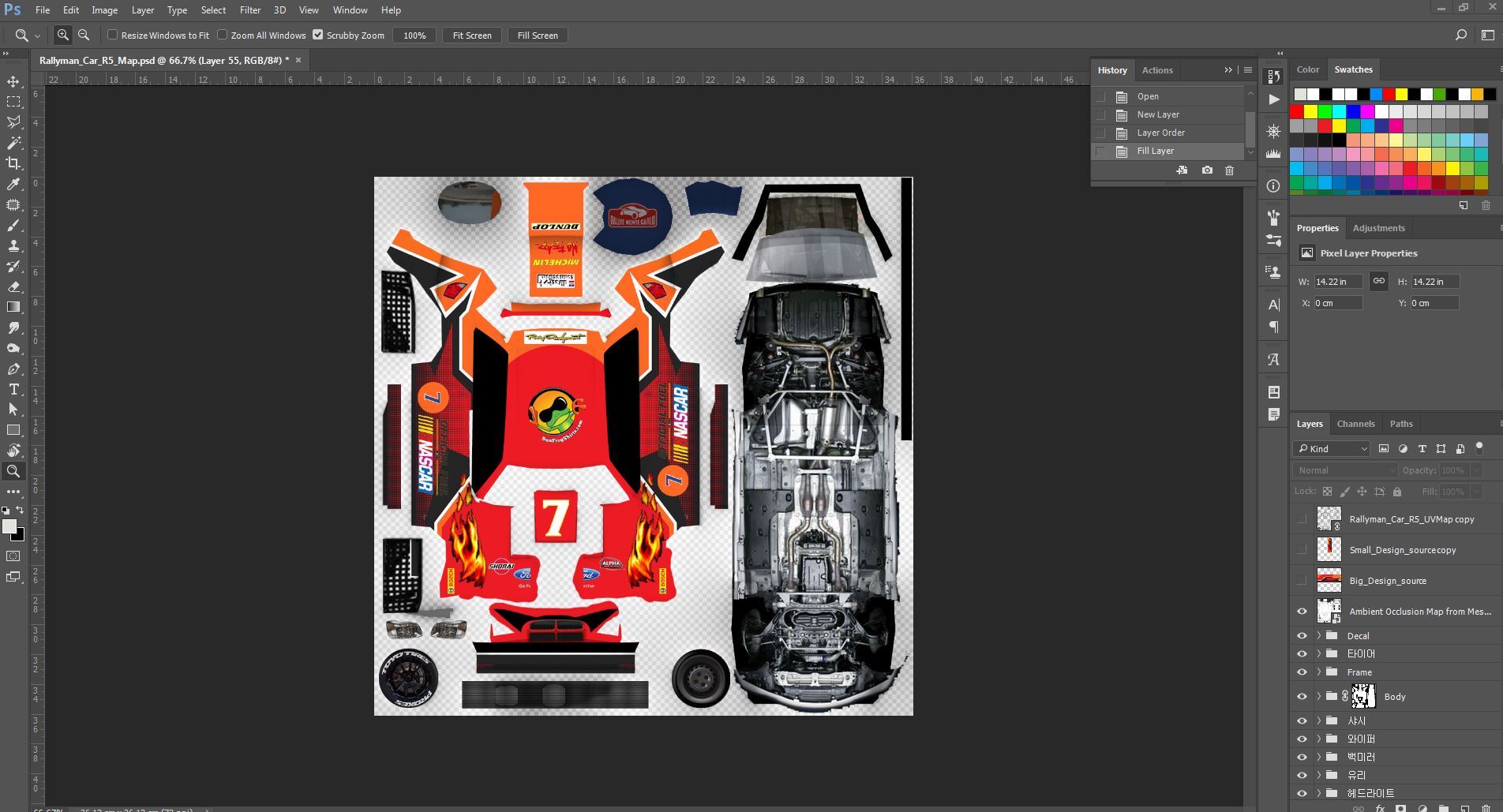Image resolution: width=1503 pixels, height=812 pixels.
Task: Delete current state in History panel
Action: pos(1229,170)
